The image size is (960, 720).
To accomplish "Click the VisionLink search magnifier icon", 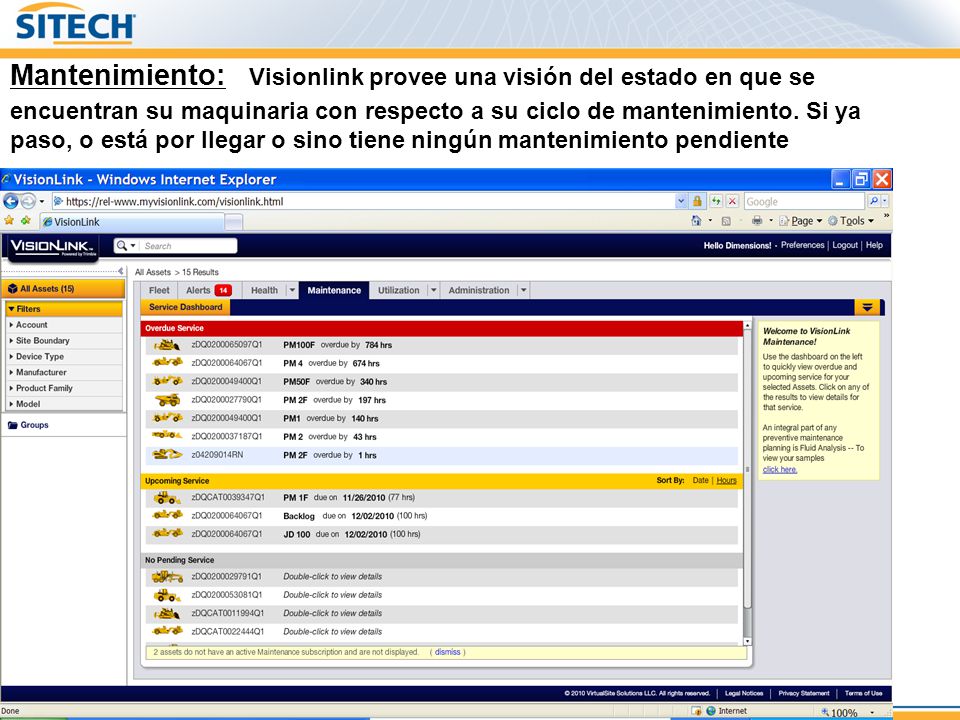I will coord(122,246).
